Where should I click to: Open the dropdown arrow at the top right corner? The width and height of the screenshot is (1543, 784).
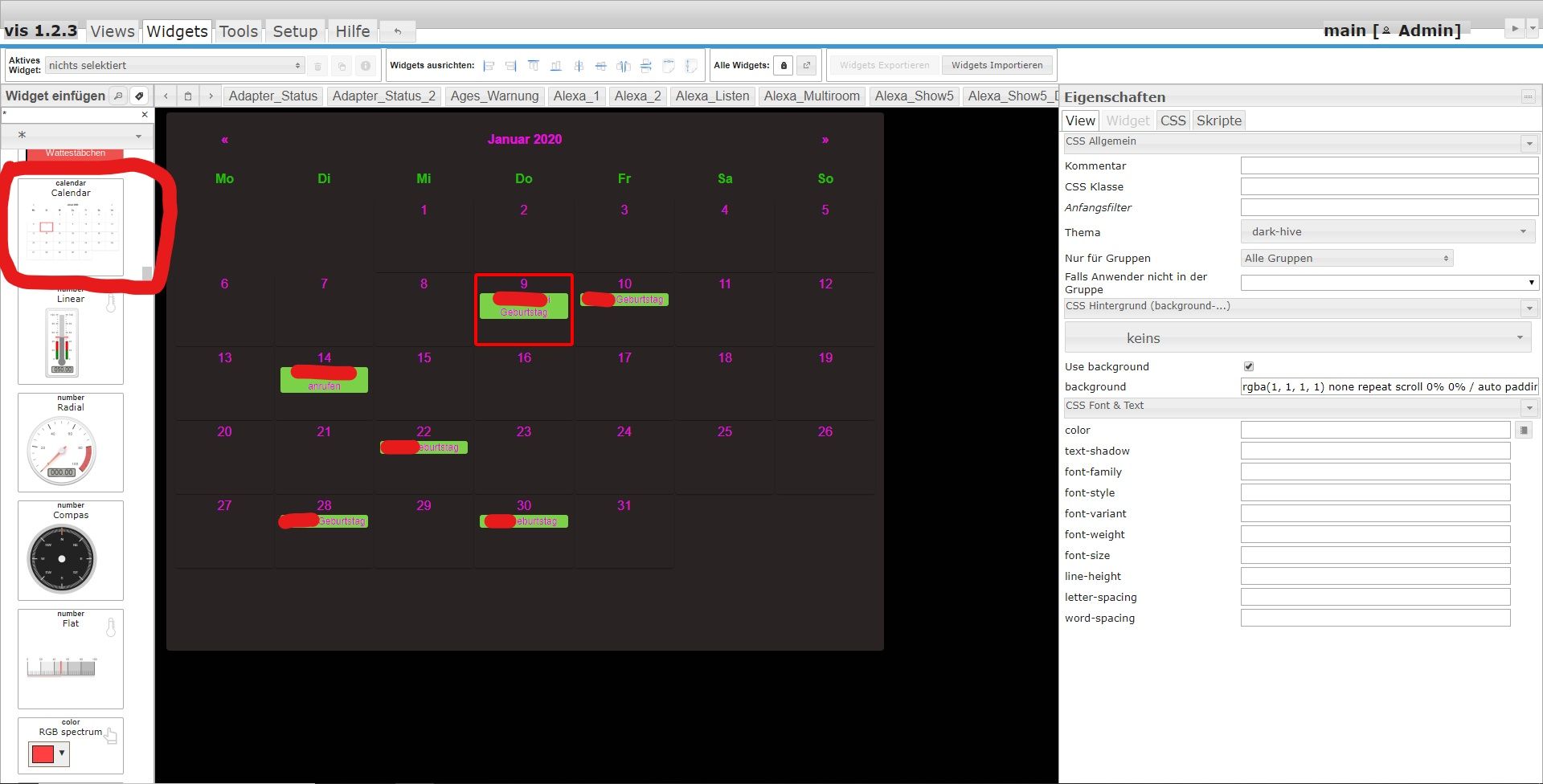[1533, 28]
